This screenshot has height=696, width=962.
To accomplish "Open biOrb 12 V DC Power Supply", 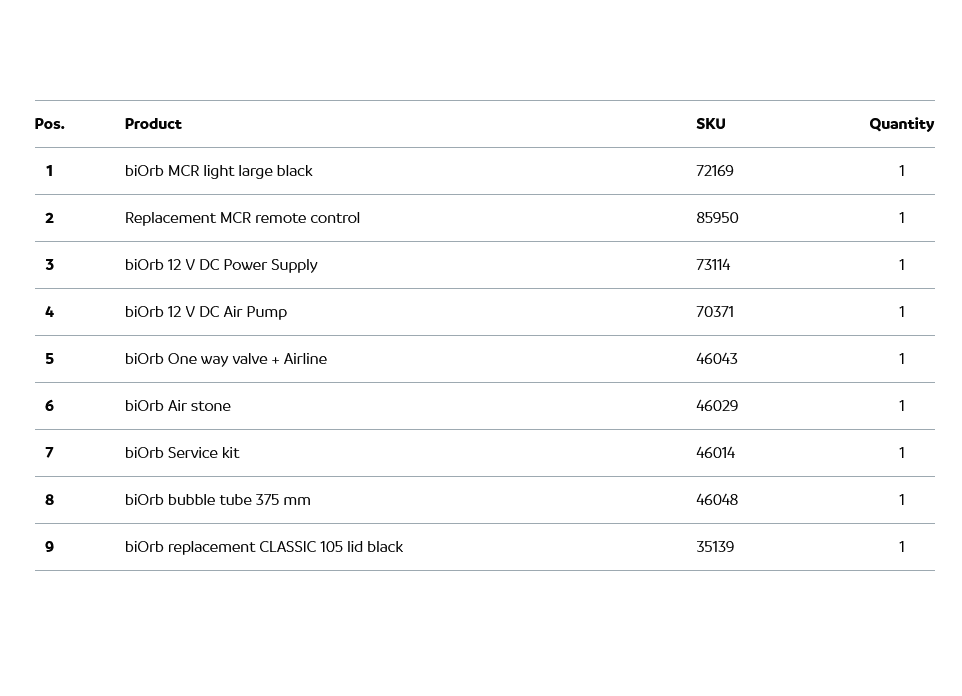I will click(x=221, y=265).
